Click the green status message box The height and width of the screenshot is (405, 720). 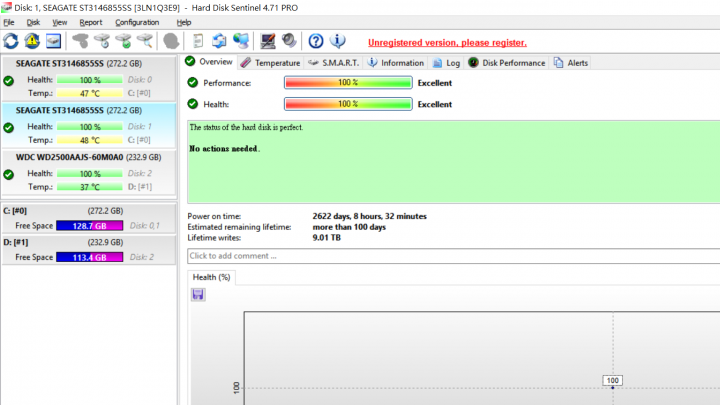point(454,162)
